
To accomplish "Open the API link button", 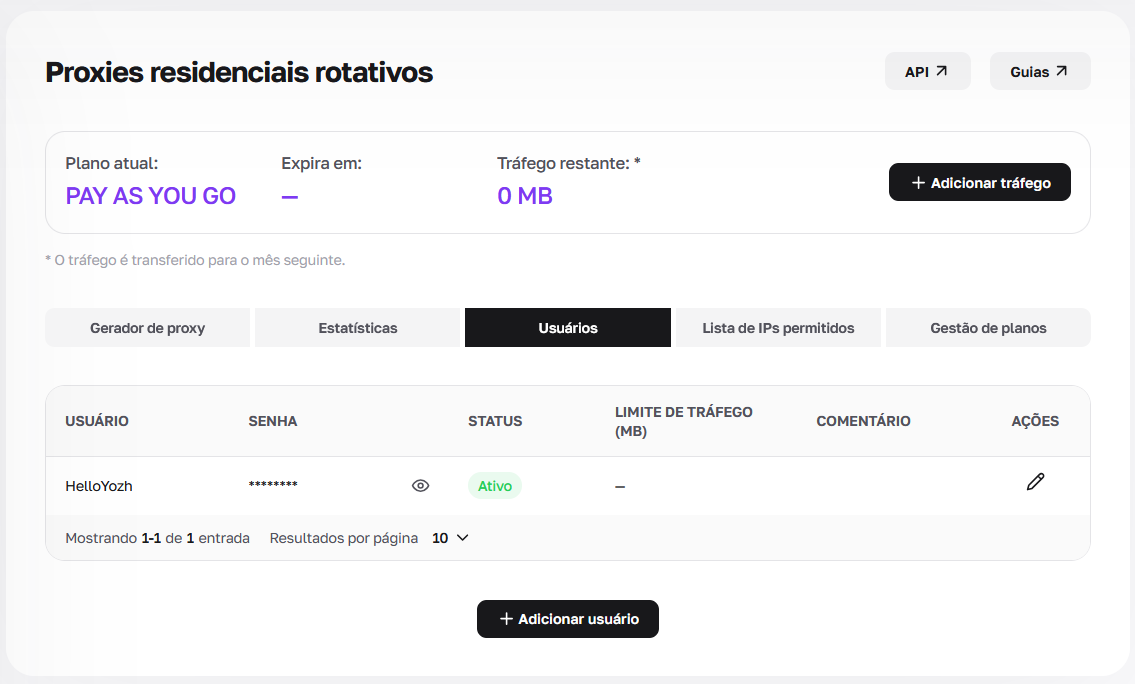I will click(927, 71).
